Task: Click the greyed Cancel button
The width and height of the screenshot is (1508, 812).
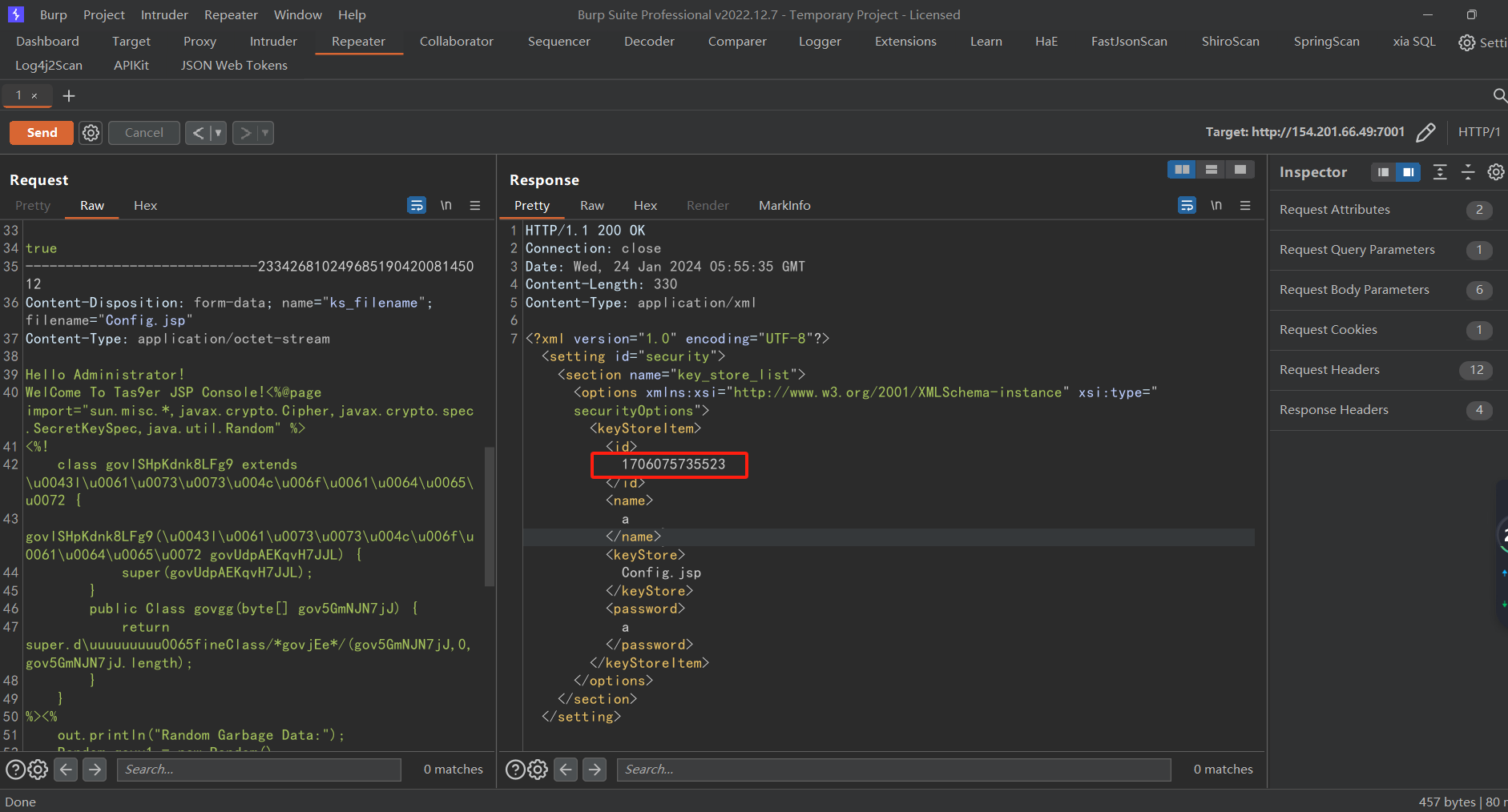Action: [143, 133]
